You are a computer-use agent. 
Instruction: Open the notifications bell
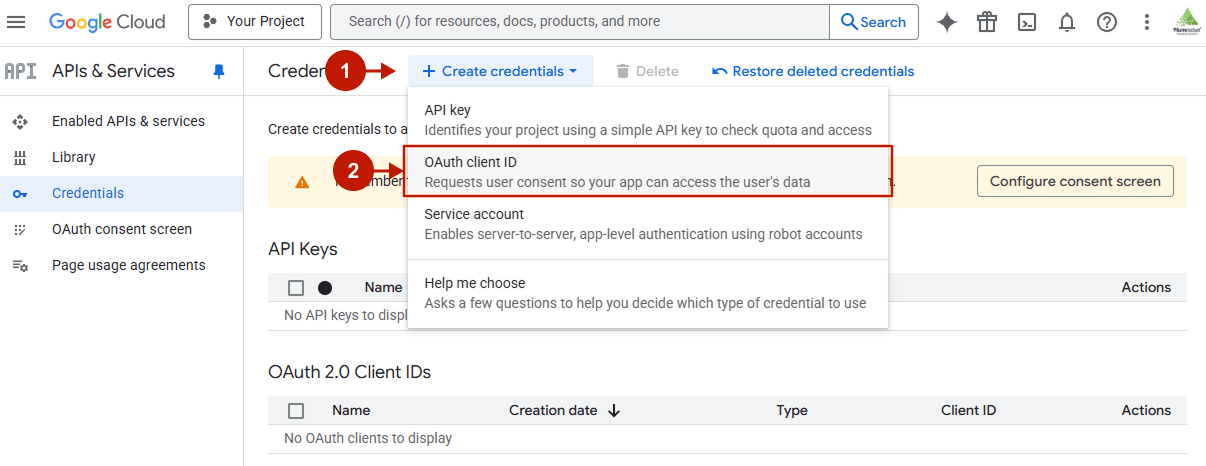pos(1067,22)
